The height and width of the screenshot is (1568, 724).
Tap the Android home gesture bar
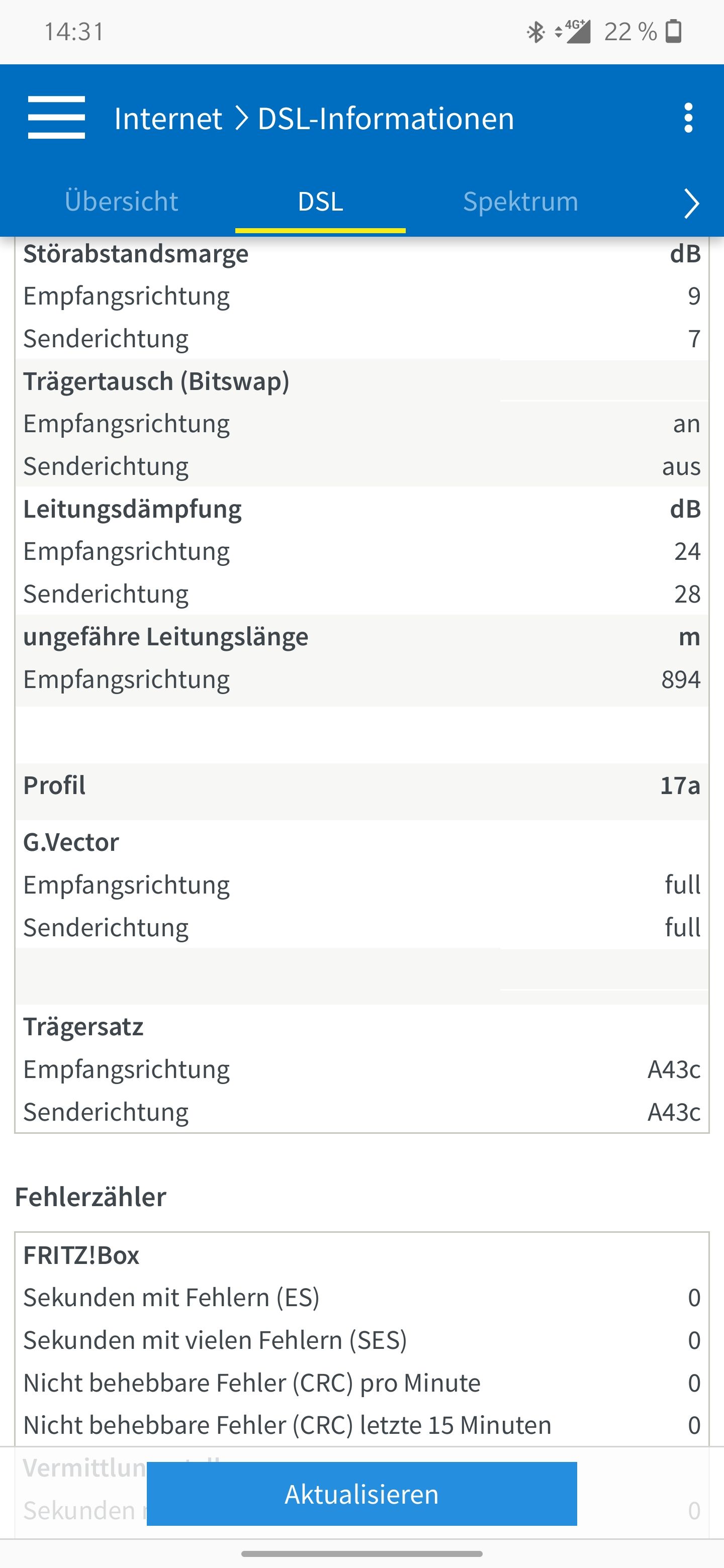361,1553
